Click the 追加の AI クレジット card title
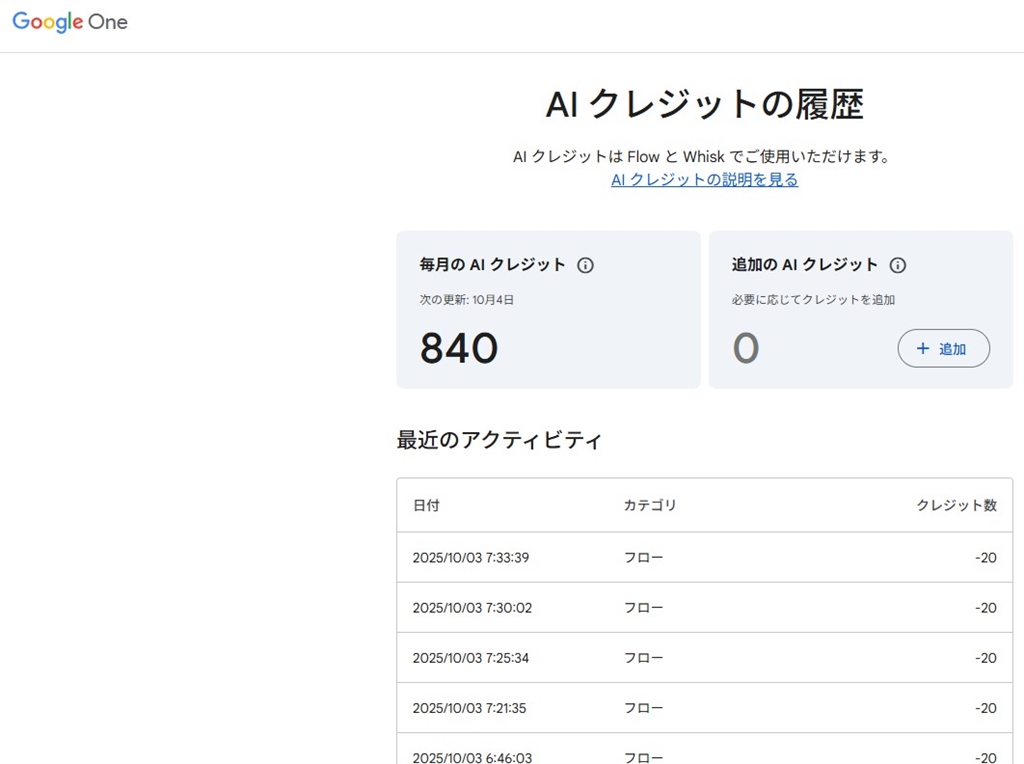This screenshot has height=764, width=1024. pyautogui.click(x=804, y=265)
